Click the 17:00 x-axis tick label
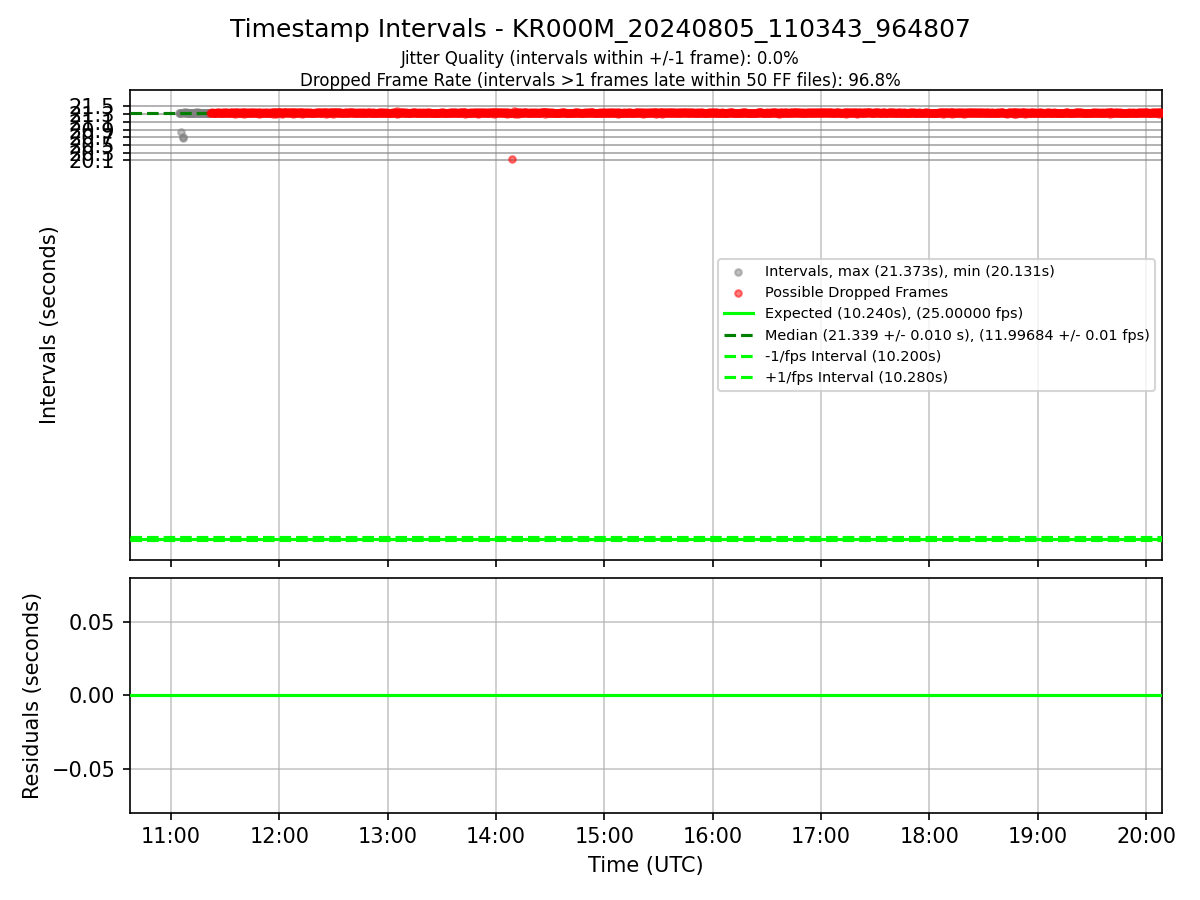The width and height of the screenshot is (1200, 900). pos(821,837)
